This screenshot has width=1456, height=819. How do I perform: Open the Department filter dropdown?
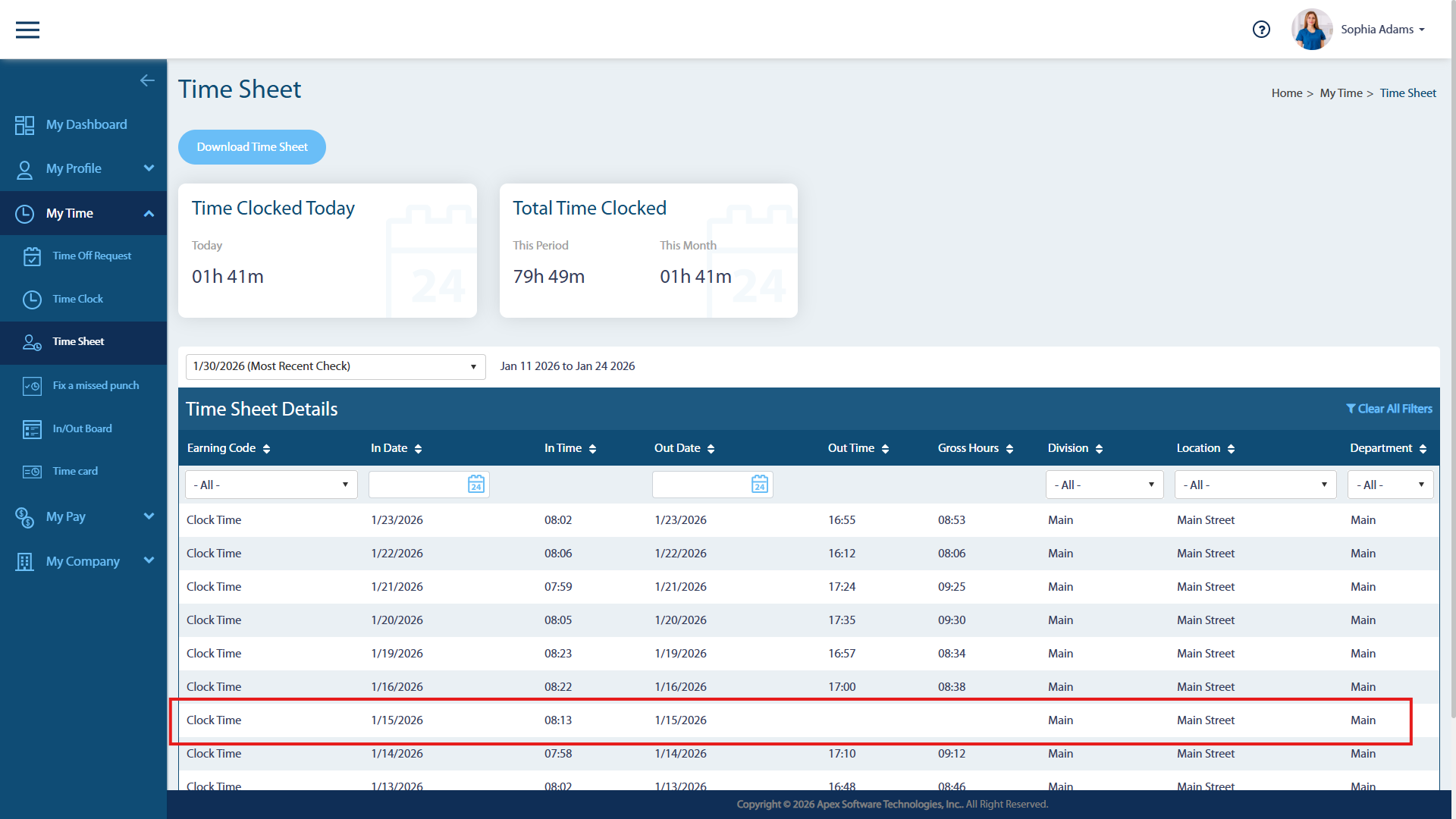tap(1391, 485)
